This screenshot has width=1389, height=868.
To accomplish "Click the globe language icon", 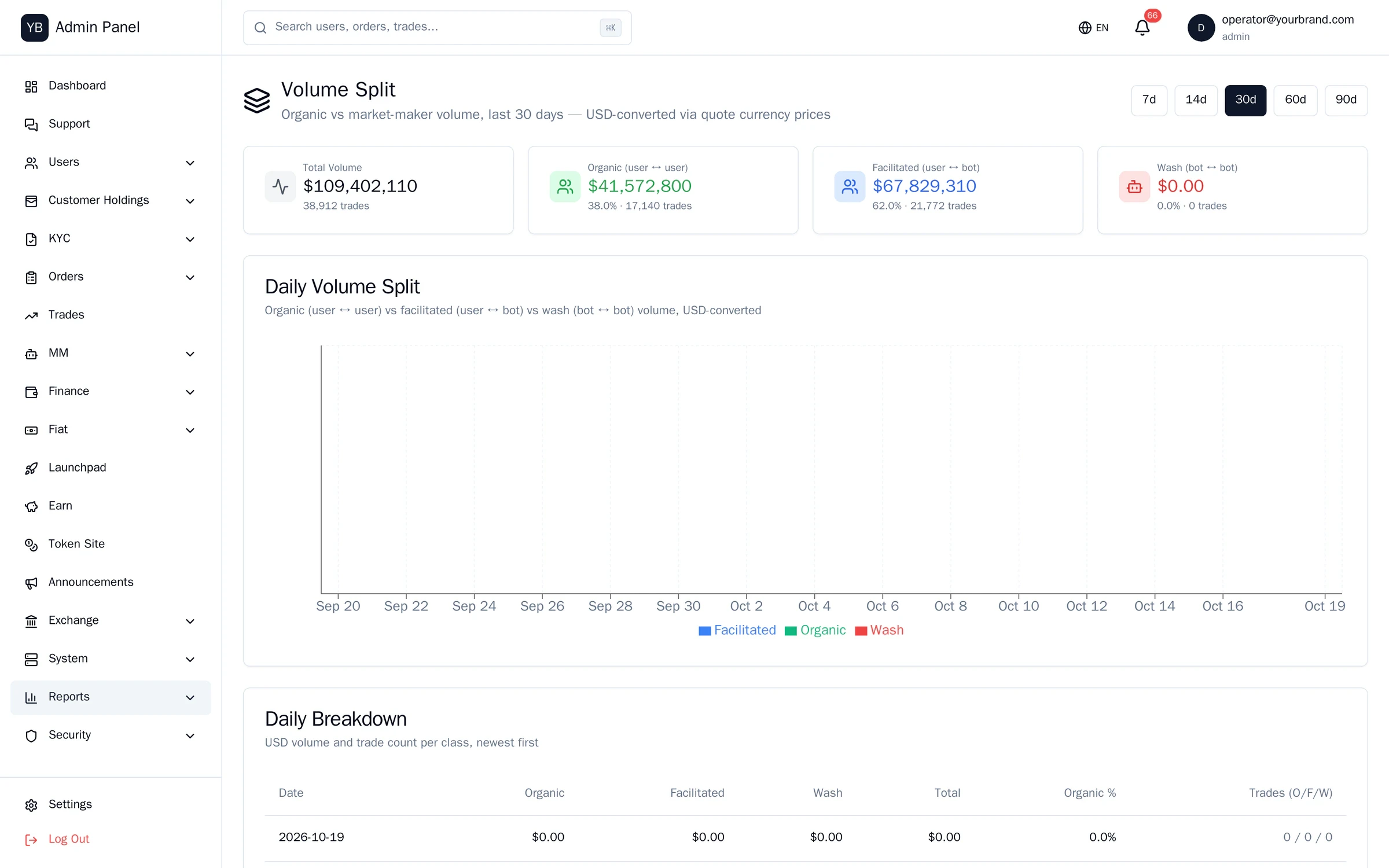I will pos(1085,28).
